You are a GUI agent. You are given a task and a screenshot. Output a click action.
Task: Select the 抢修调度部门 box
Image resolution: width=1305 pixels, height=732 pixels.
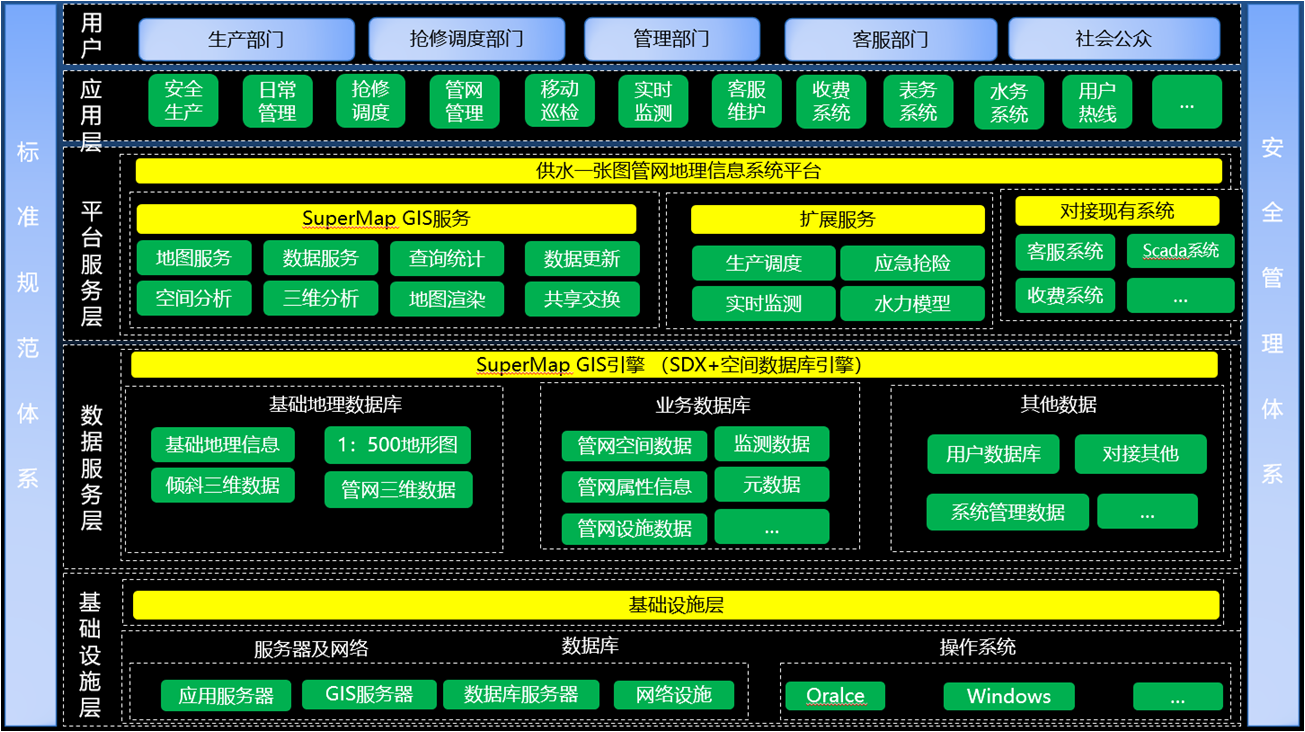point(466,40)
